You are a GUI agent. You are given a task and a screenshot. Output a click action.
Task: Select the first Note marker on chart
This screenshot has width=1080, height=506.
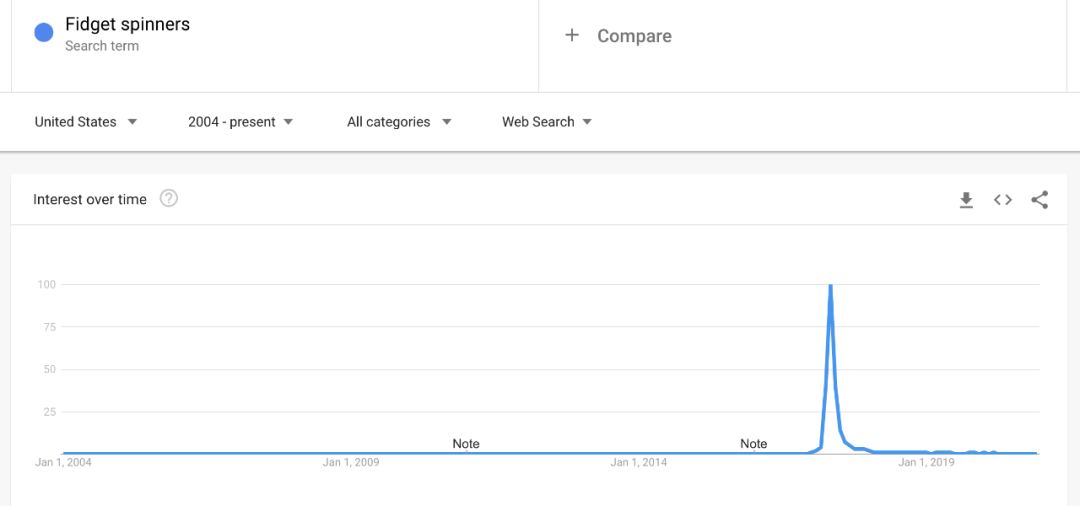(466, 443)
